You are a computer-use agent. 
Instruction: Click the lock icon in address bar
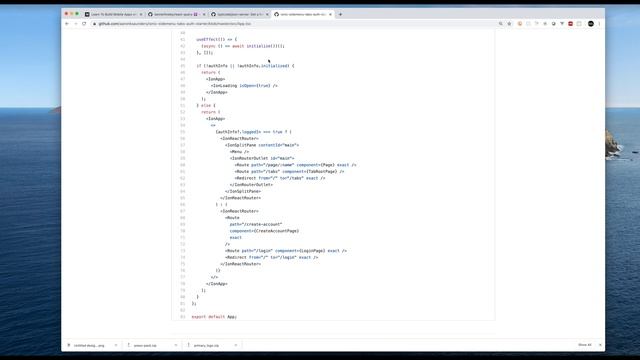94,24
